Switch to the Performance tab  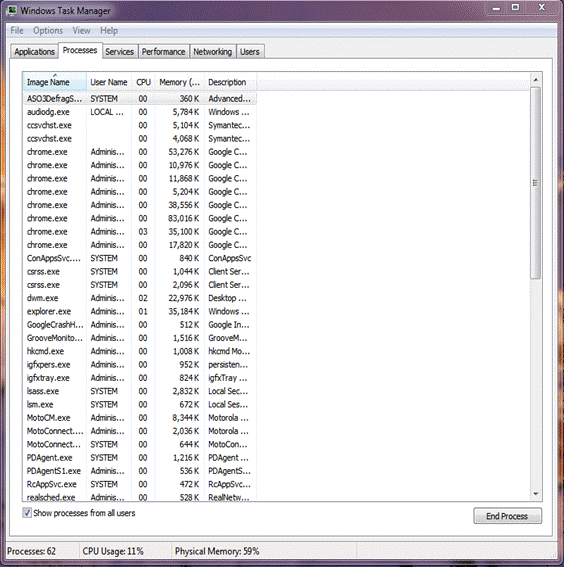(163, 52)
